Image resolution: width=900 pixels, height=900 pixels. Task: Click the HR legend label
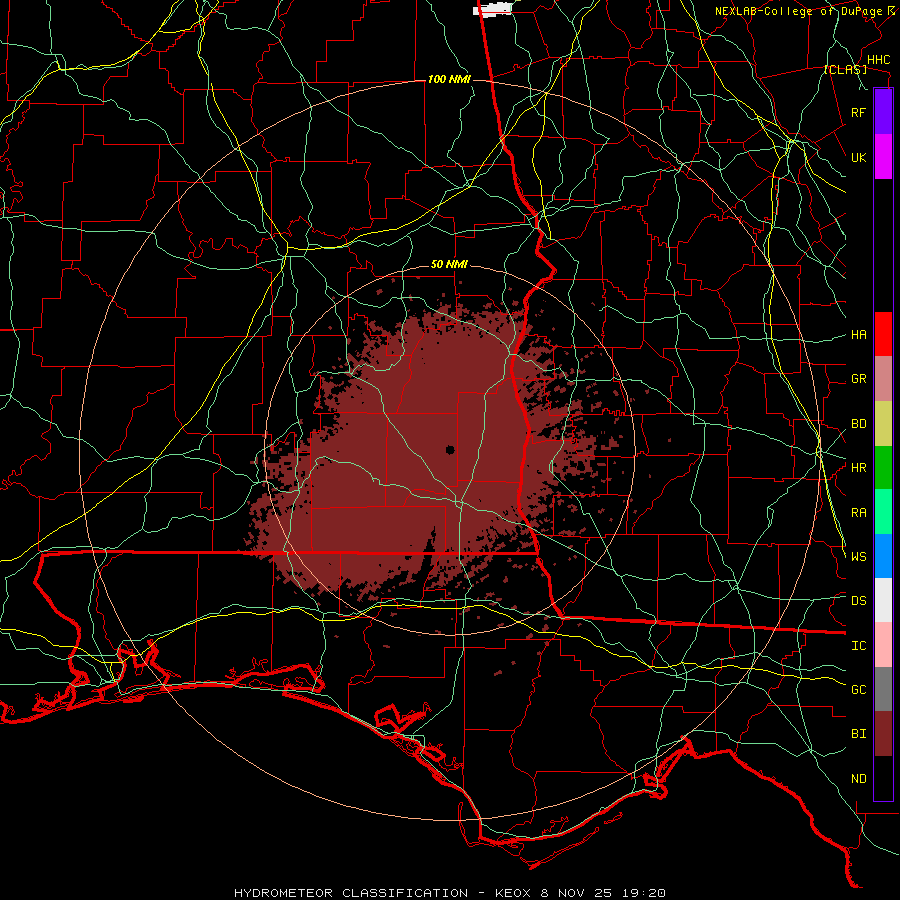pyautogui.click(x=858, y=468)
